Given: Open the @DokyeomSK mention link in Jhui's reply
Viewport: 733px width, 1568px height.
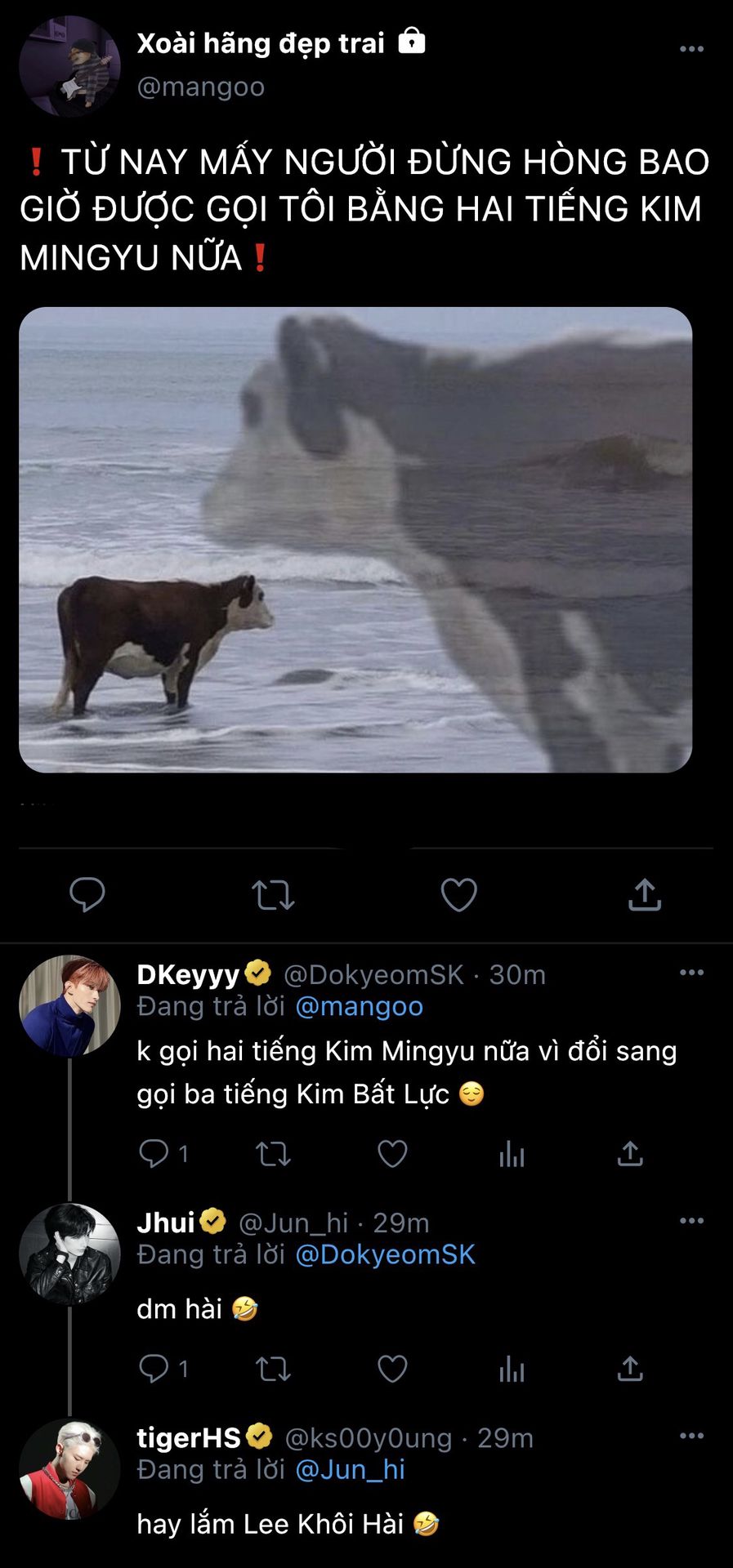Looking at the screenshot, I should coord(385,1254).
